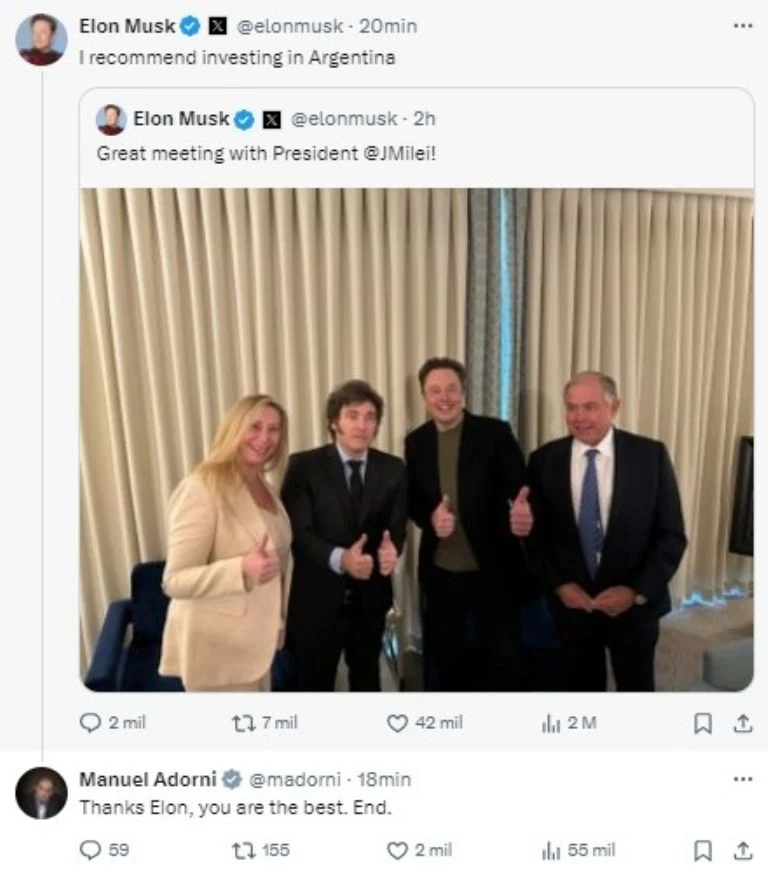768x879 pixels.
Task: Bookmark Manuel Adorni's reply
Action: point(703,850)
